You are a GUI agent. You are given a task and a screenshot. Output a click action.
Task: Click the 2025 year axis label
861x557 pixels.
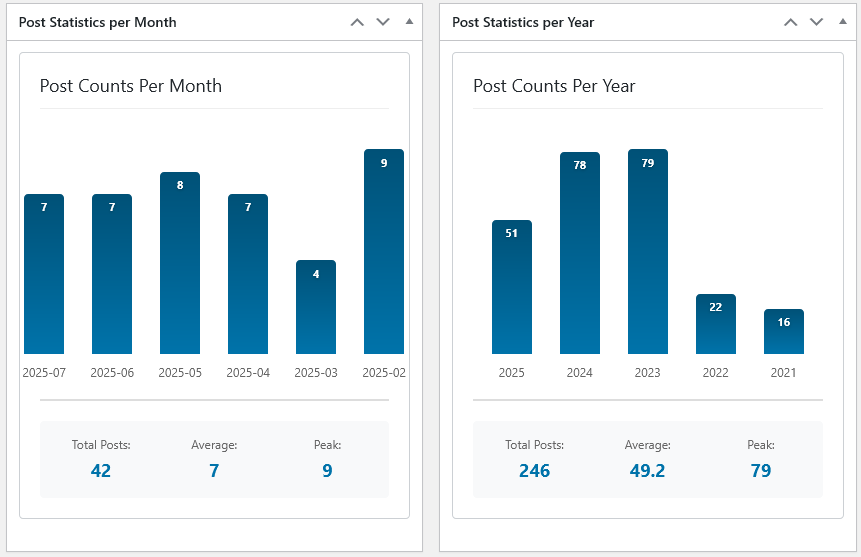click(x=512, y=372)
